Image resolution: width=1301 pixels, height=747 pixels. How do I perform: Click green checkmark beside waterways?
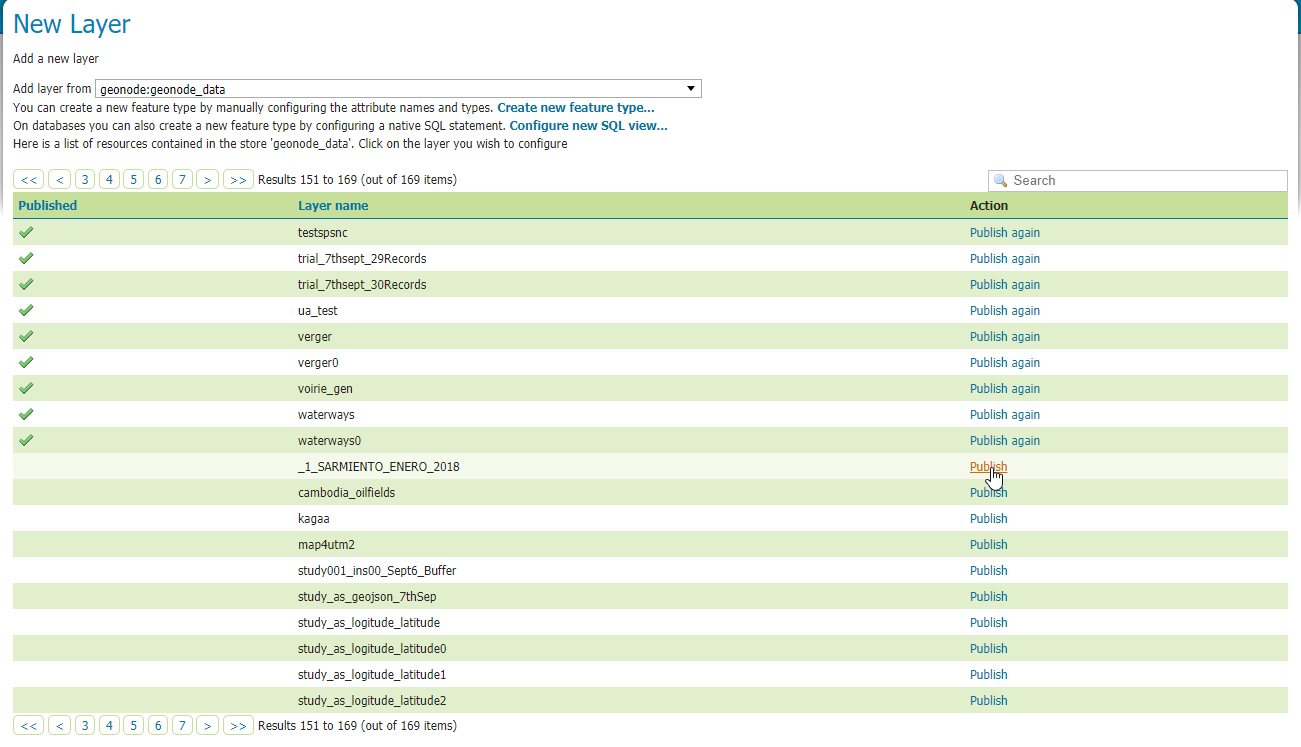point(26,413)
